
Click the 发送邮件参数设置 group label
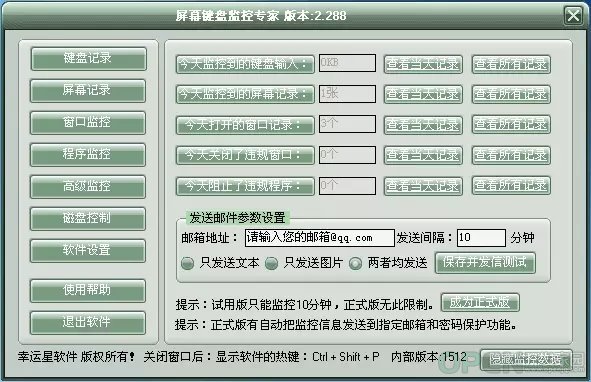tap(237, 218)
